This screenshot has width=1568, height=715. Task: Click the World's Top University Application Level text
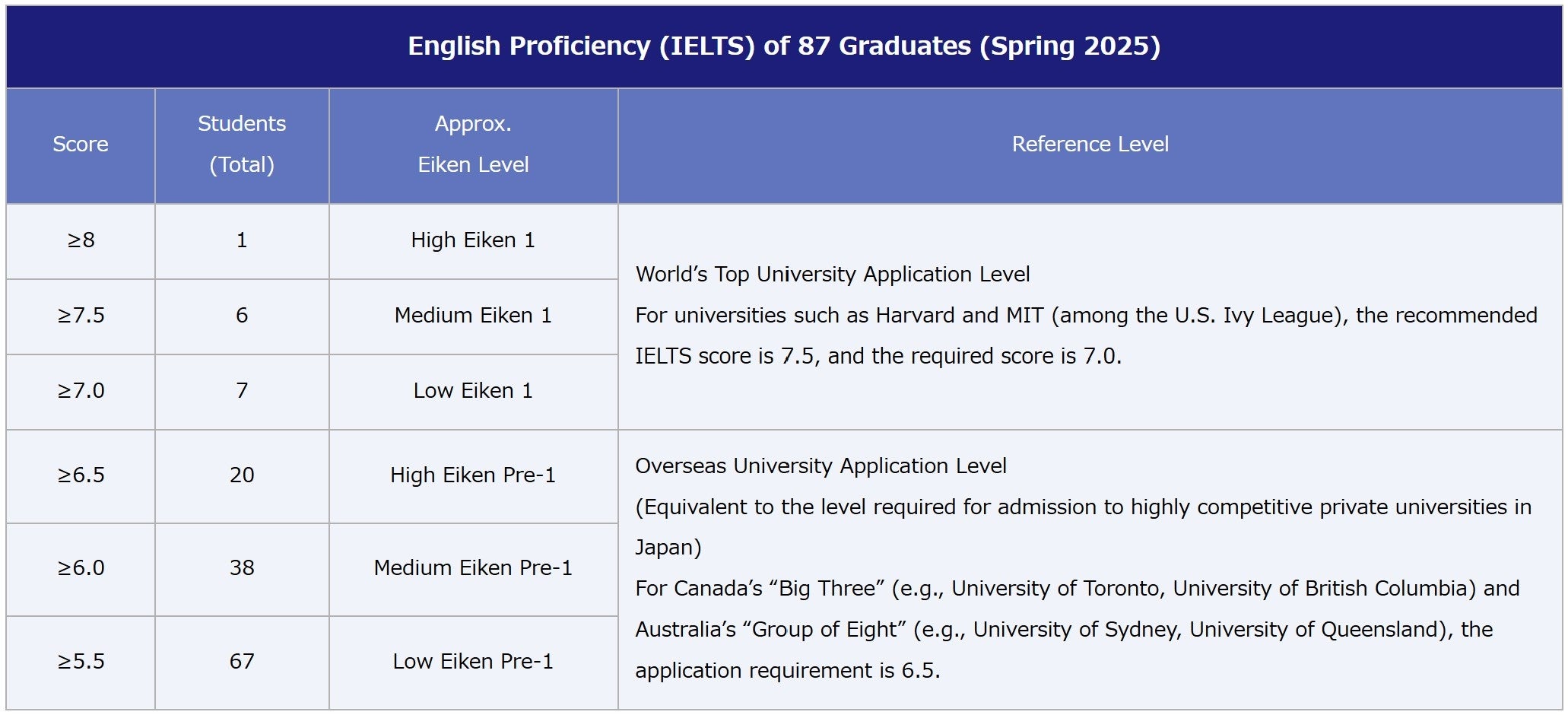pyautogui.click(x=833, y=275)
